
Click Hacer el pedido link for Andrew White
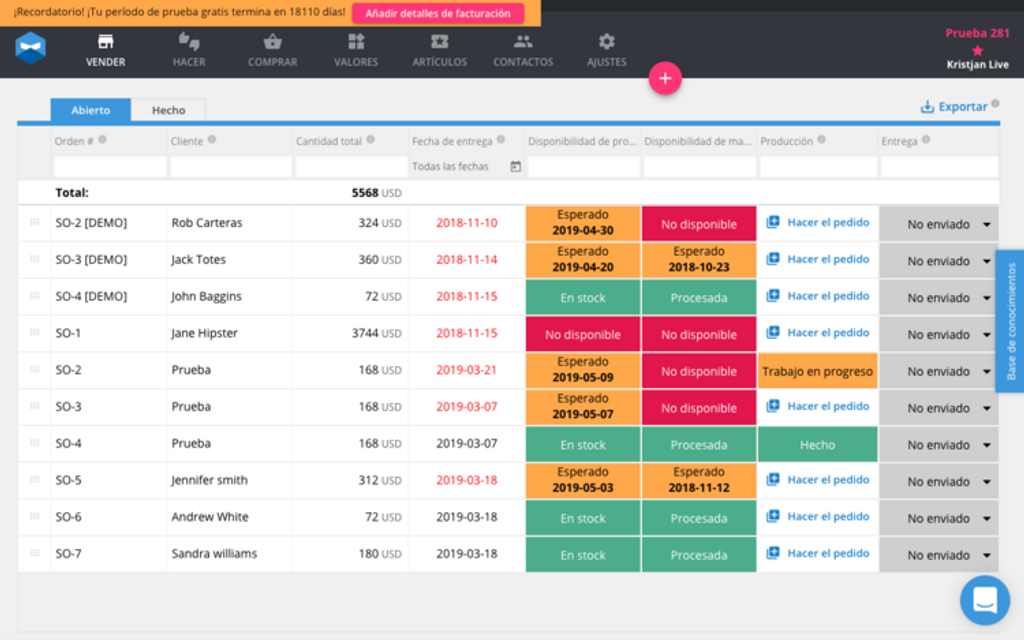tap(828, 517)
